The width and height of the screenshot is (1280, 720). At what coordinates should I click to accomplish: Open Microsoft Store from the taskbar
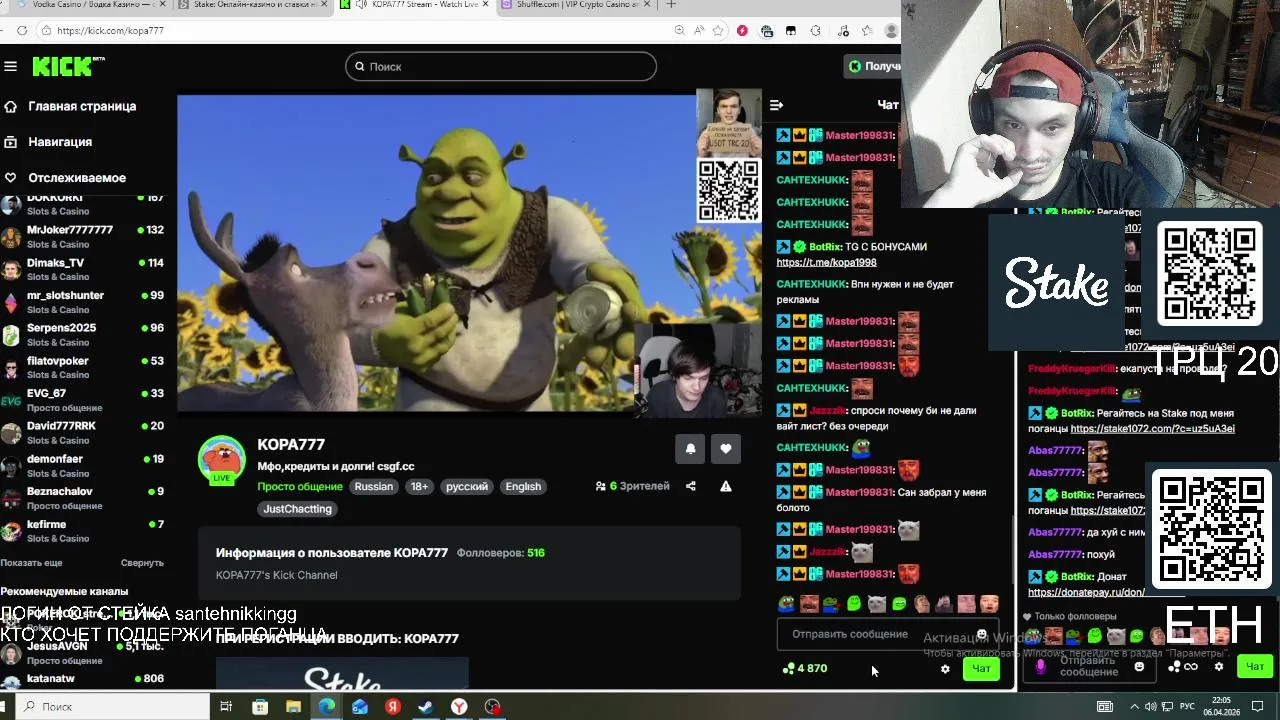(x=260, y=706)
